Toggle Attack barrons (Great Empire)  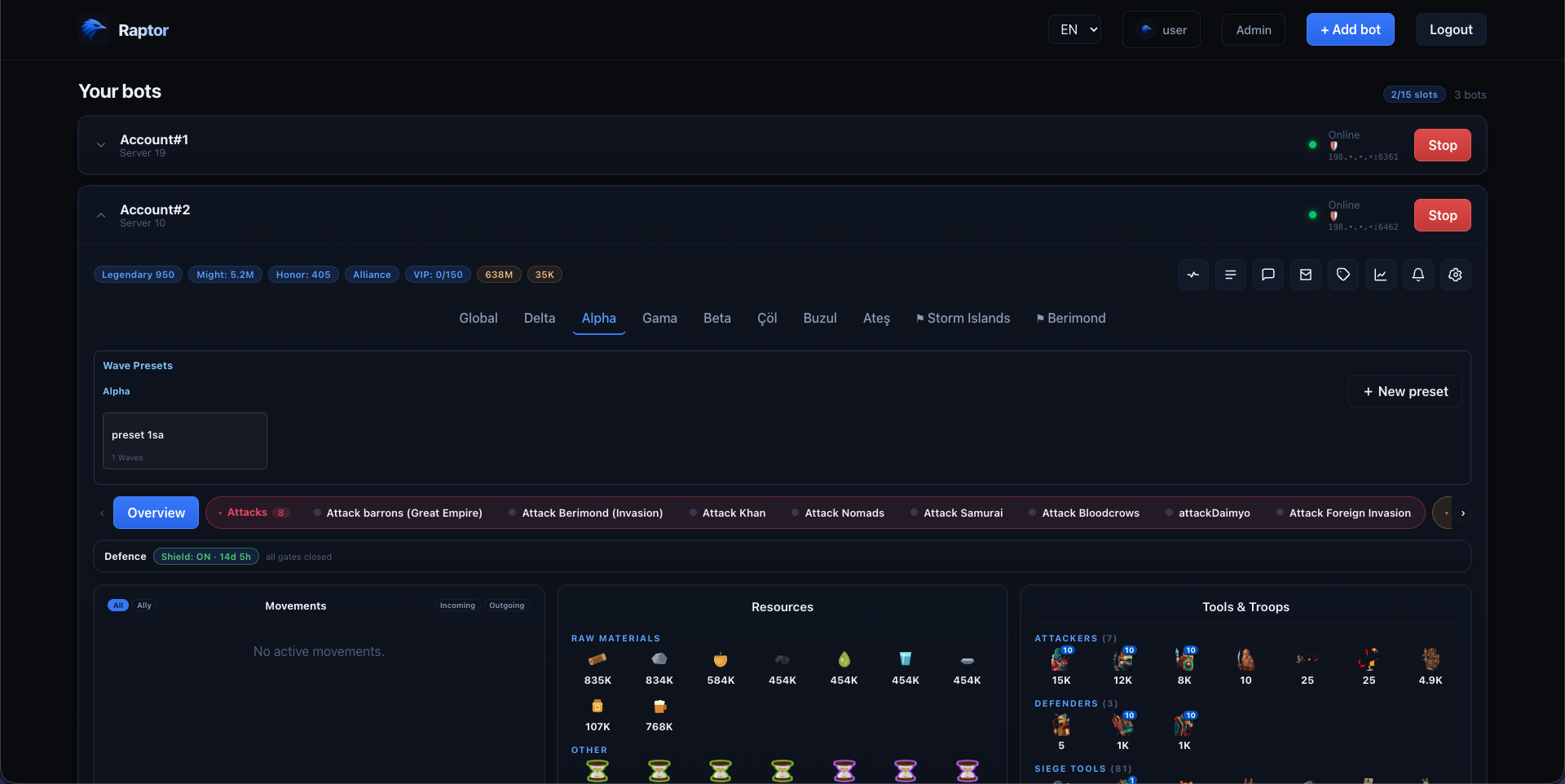[x=398, y=513]
